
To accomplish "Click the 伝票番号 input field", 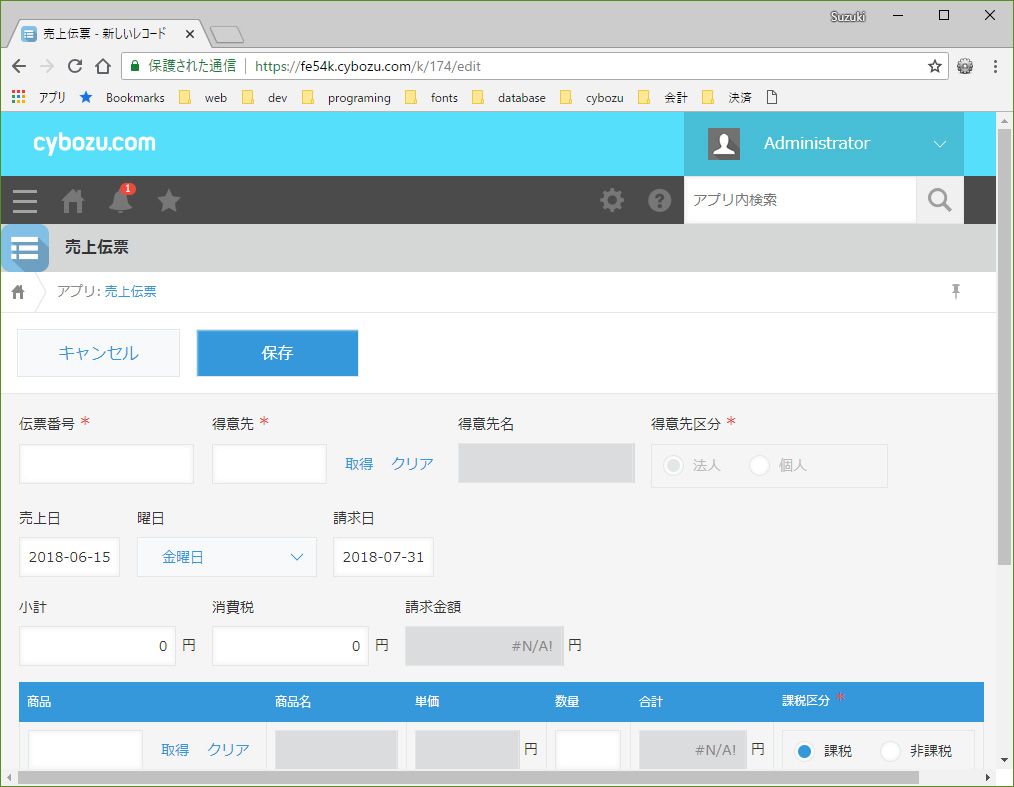I will click(x=106, y=464).
